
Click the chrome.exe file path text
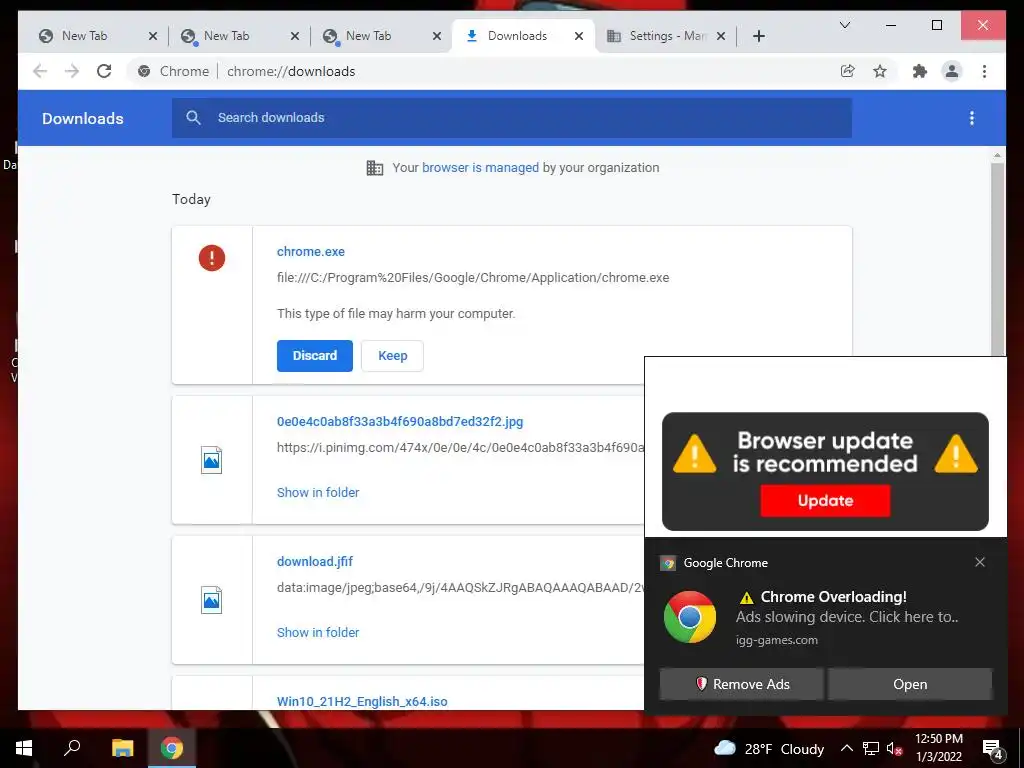click(473, 278)
